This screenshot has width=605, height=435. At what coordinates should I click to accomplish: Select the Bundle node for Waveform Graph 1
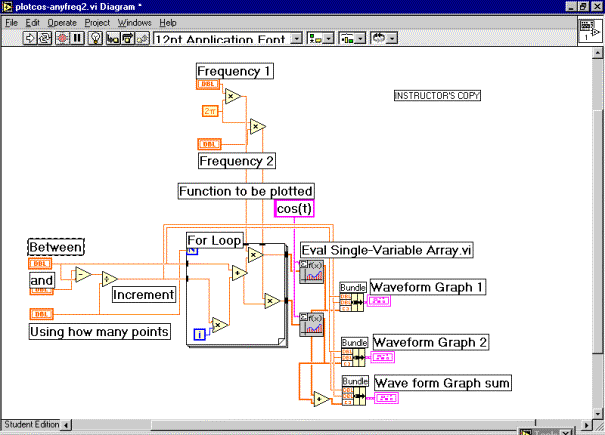coord(352,302)
